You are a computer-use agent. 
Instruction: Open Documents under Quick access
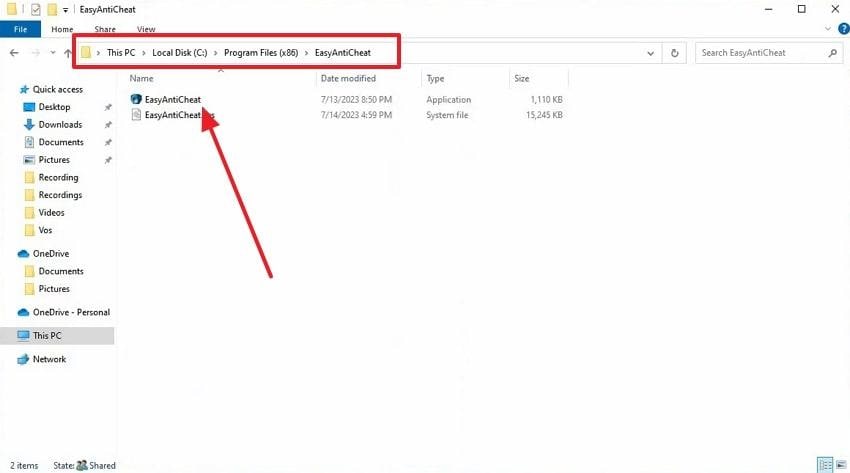pos(61,142)
